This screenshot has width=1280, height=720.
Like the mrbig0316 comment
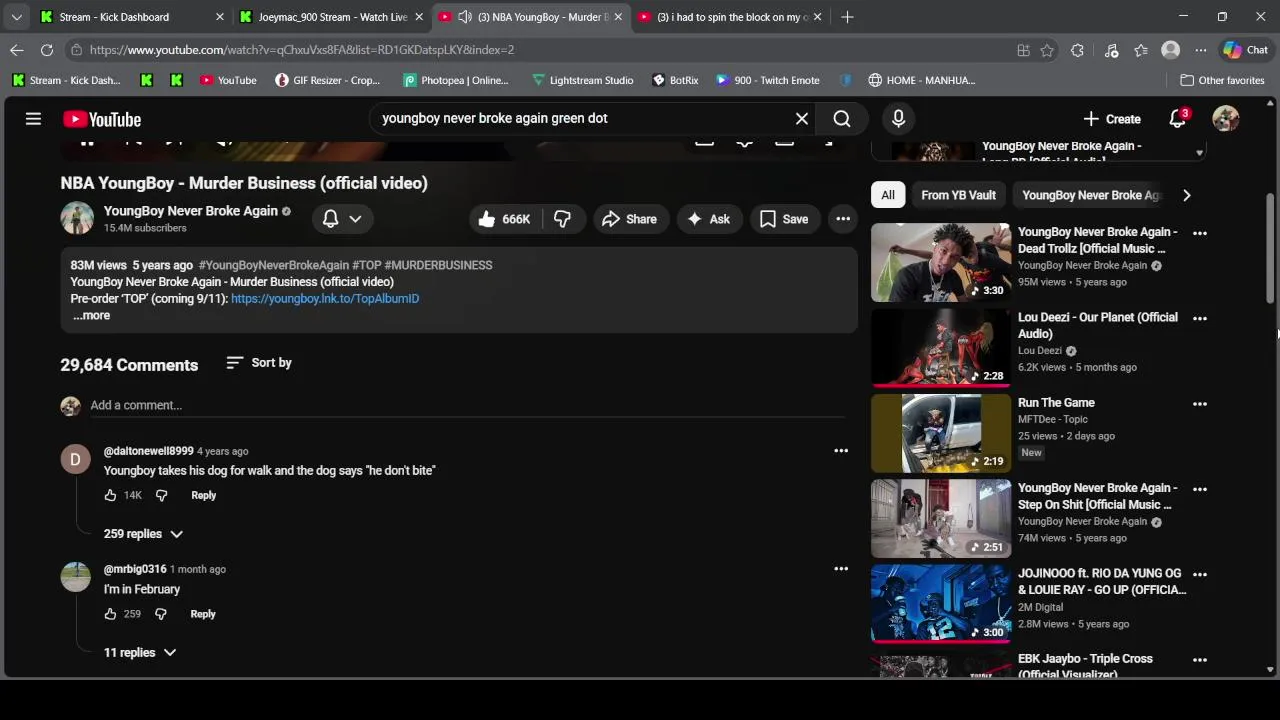[110, 614]
